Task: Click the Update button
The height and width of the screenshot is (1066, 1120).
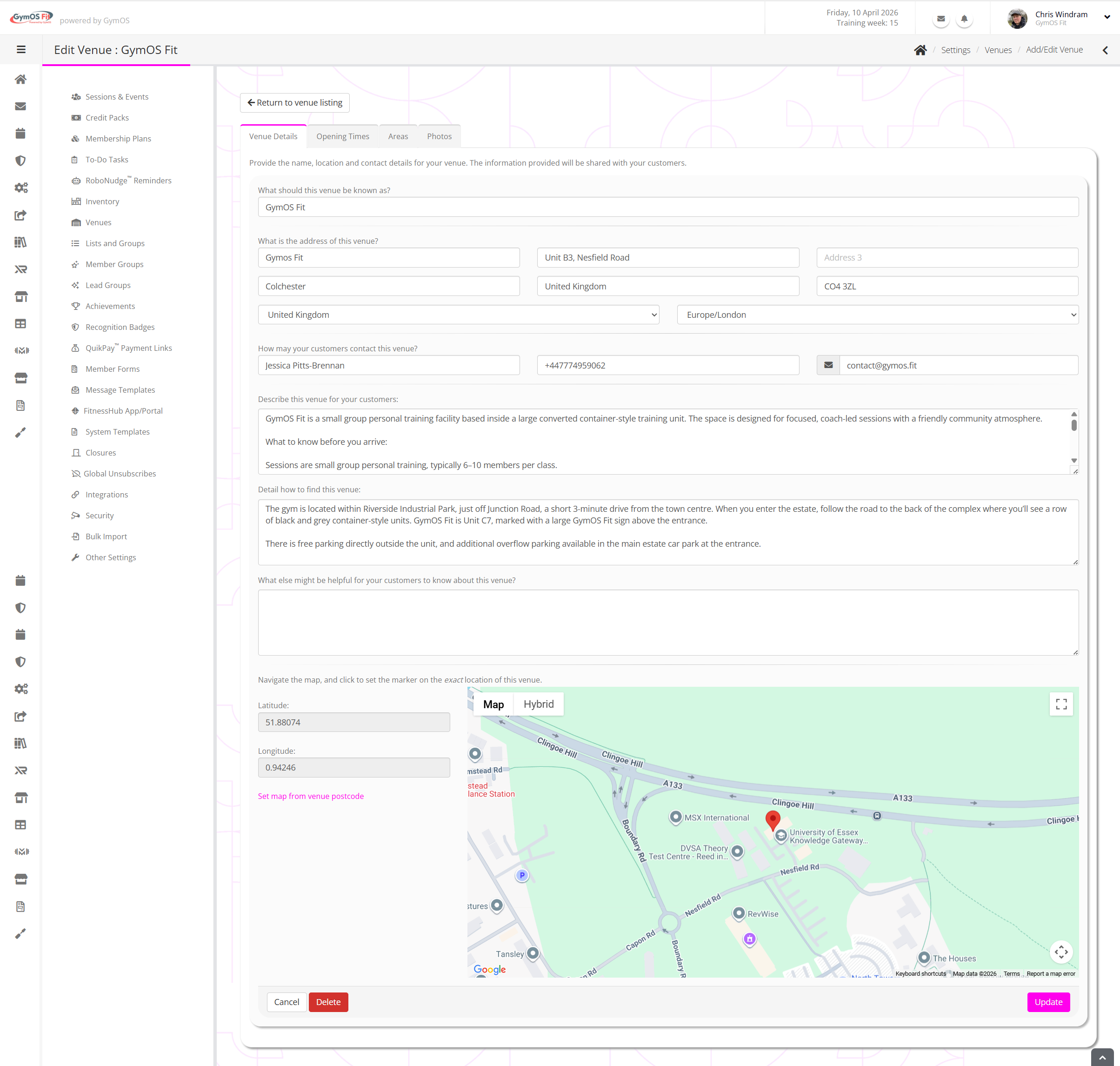Action: [x=1048, y=1002]
